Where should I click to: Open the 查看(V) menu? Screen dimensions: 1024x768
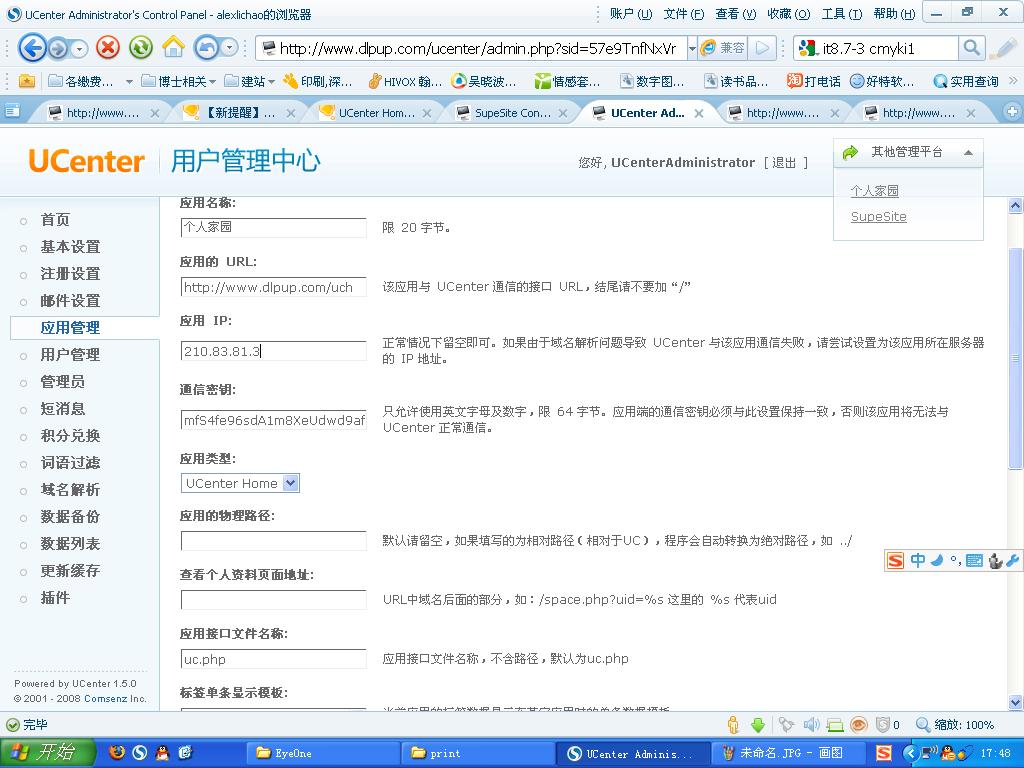735,14
